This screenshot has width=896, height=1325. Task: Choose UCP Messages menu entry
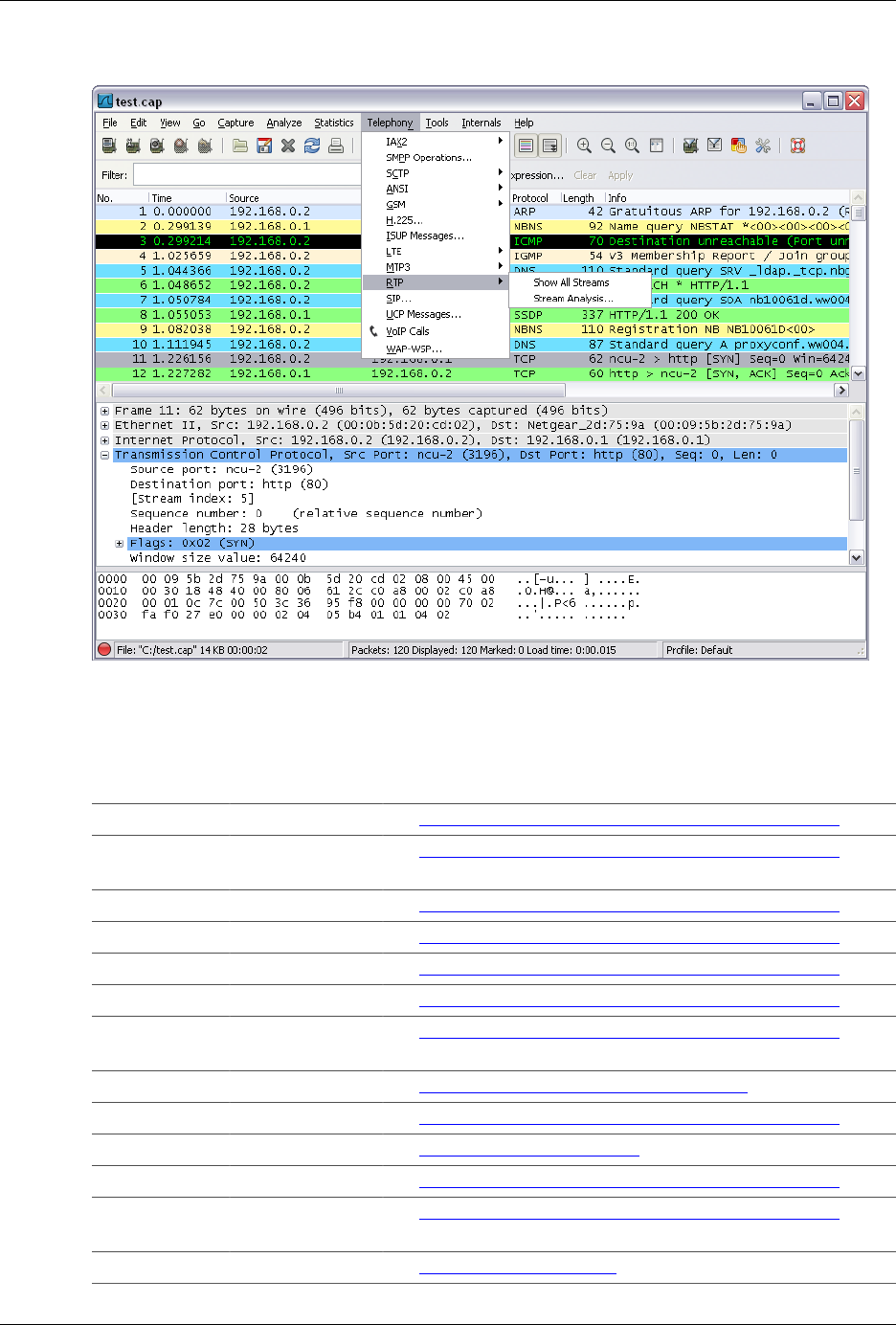tap(436, 314)
